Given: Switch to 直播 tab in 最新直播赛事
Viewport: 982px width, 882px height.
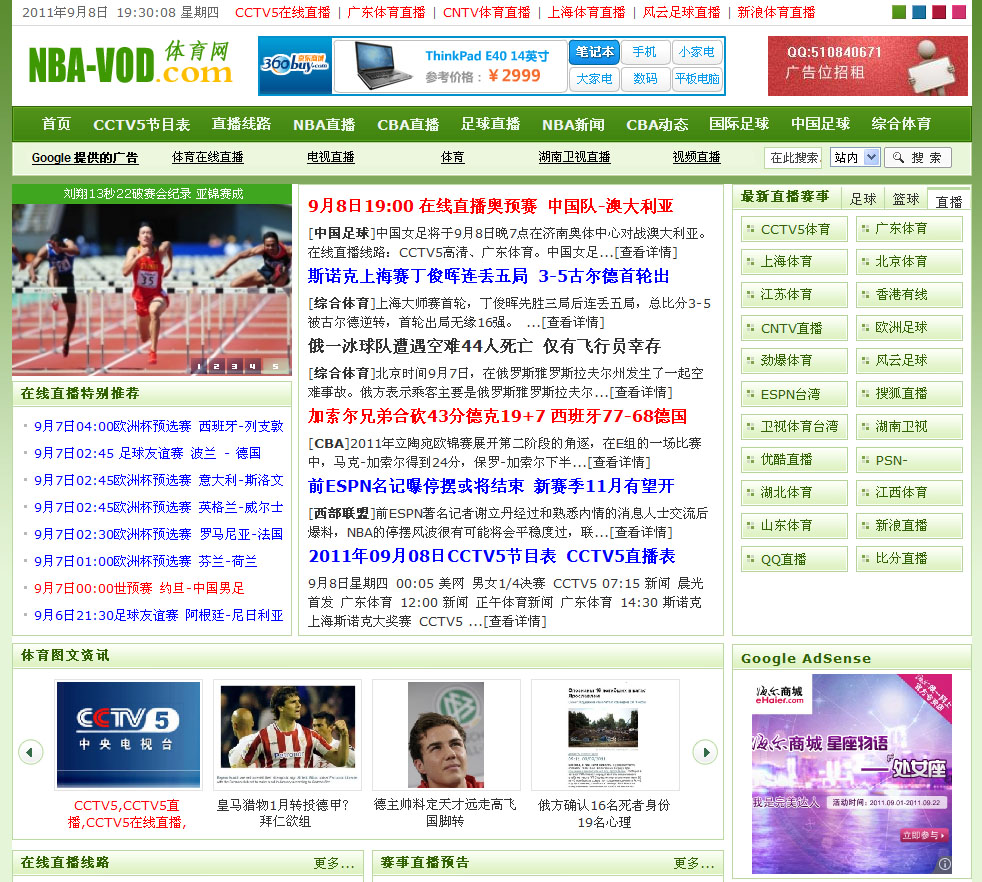Looking at the screenshot, I should click(x=948, y=200).
